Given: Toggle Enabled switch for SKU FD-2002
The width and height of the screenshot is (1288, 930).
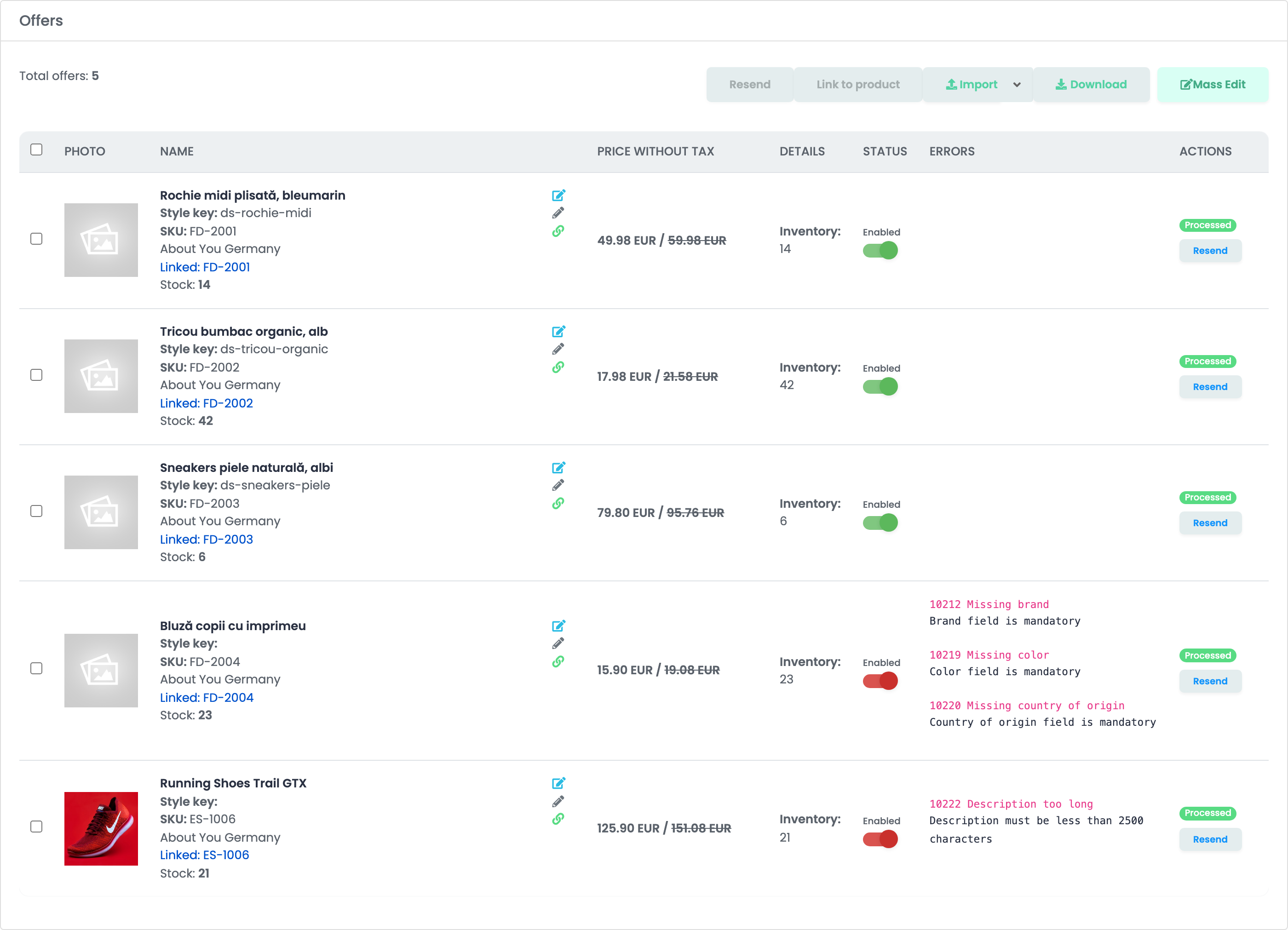Looking at the screenshot, I should (880, 387).
